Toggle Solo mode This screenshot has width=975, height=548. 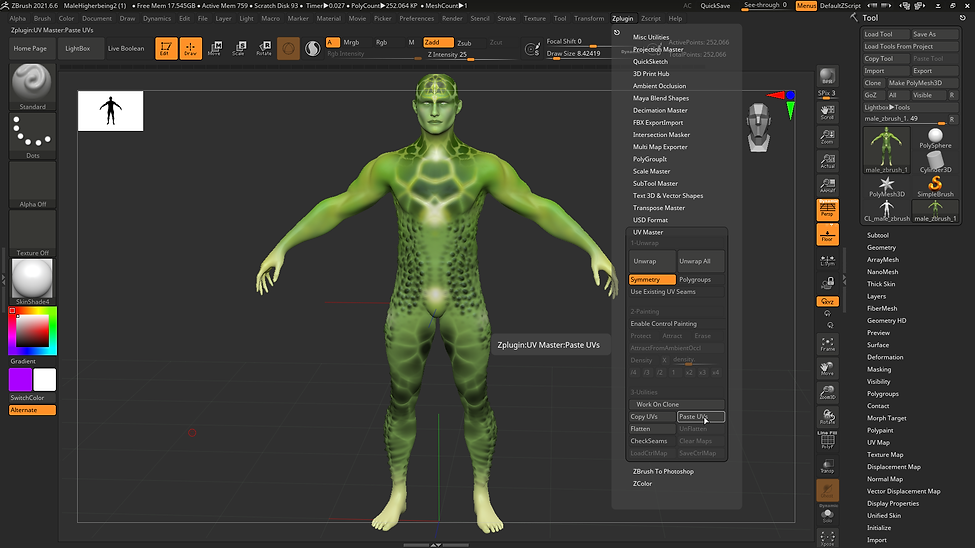click(828, 514)
